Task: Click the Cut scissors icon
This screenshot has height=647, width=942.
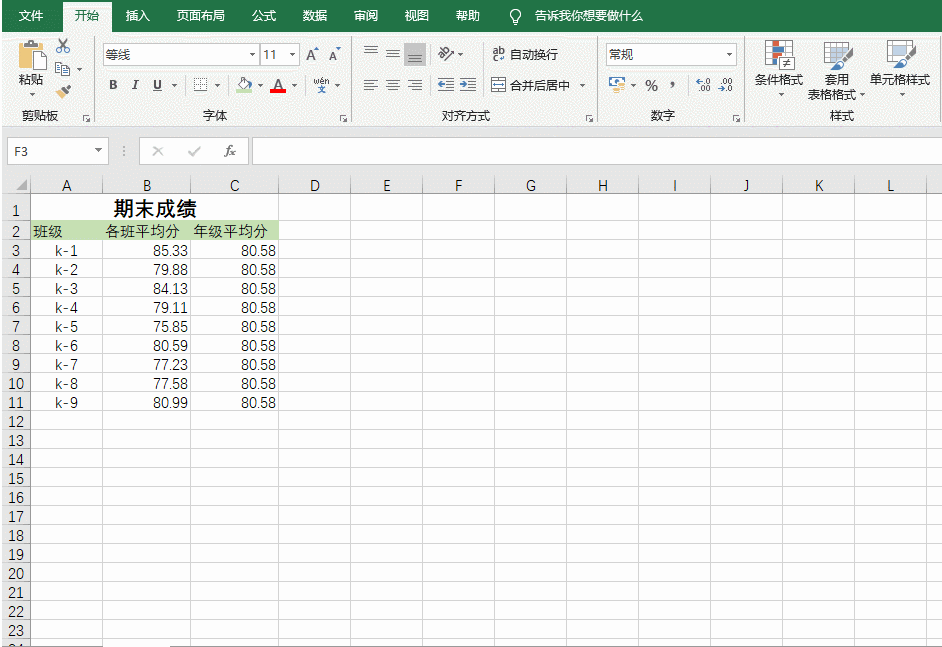Action: pos(63,46)
